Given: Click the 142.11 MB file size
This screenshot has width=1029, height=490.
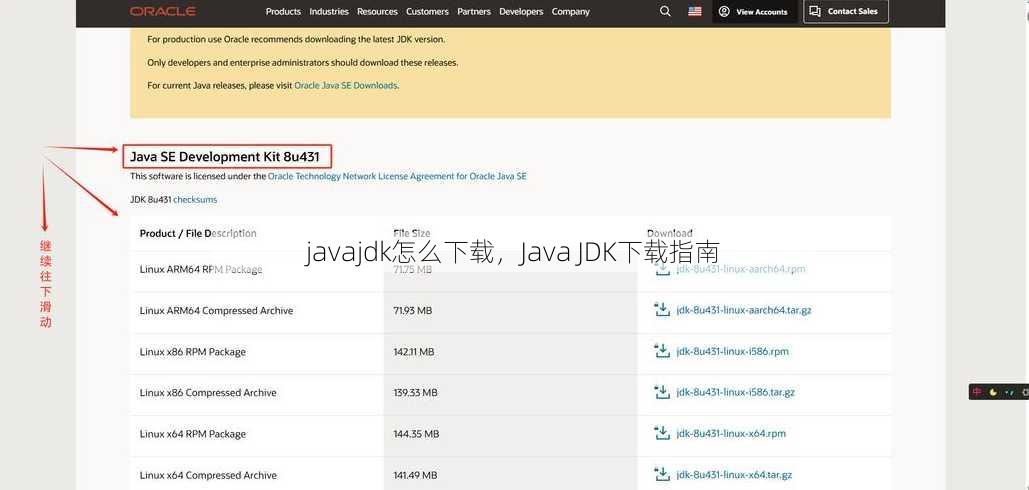Looking at the screenshot, I should pos(413,352).
